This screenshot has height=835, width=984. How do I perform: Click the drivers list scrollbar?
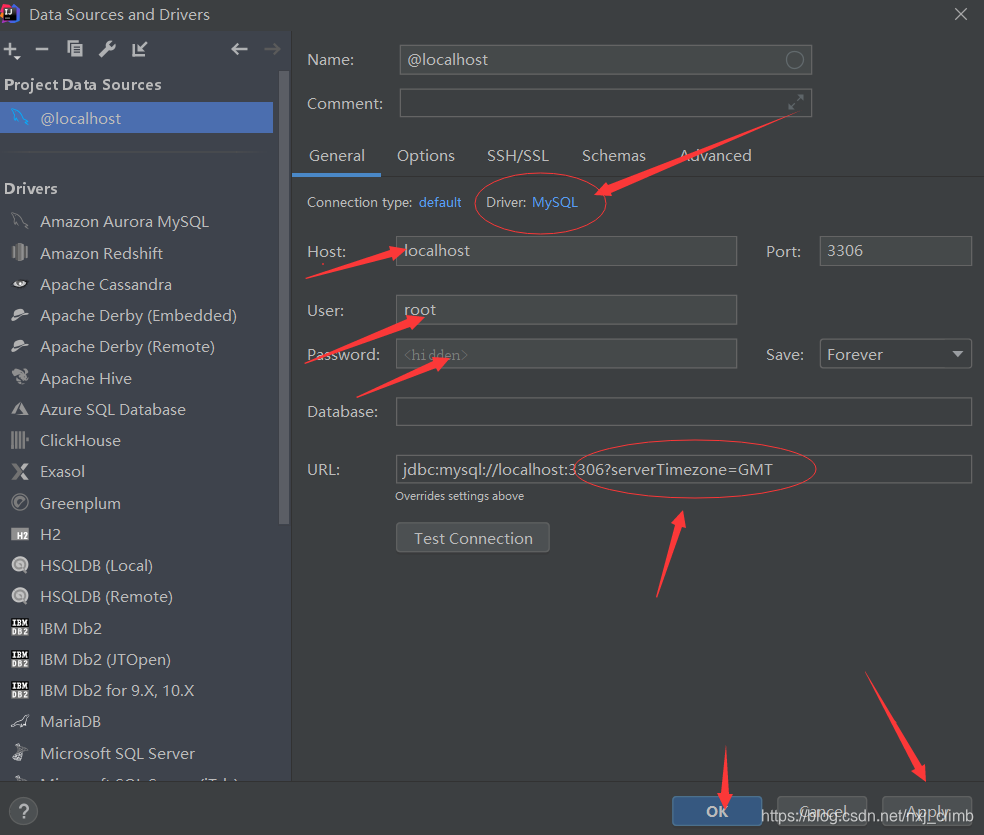tap(284, 298)
